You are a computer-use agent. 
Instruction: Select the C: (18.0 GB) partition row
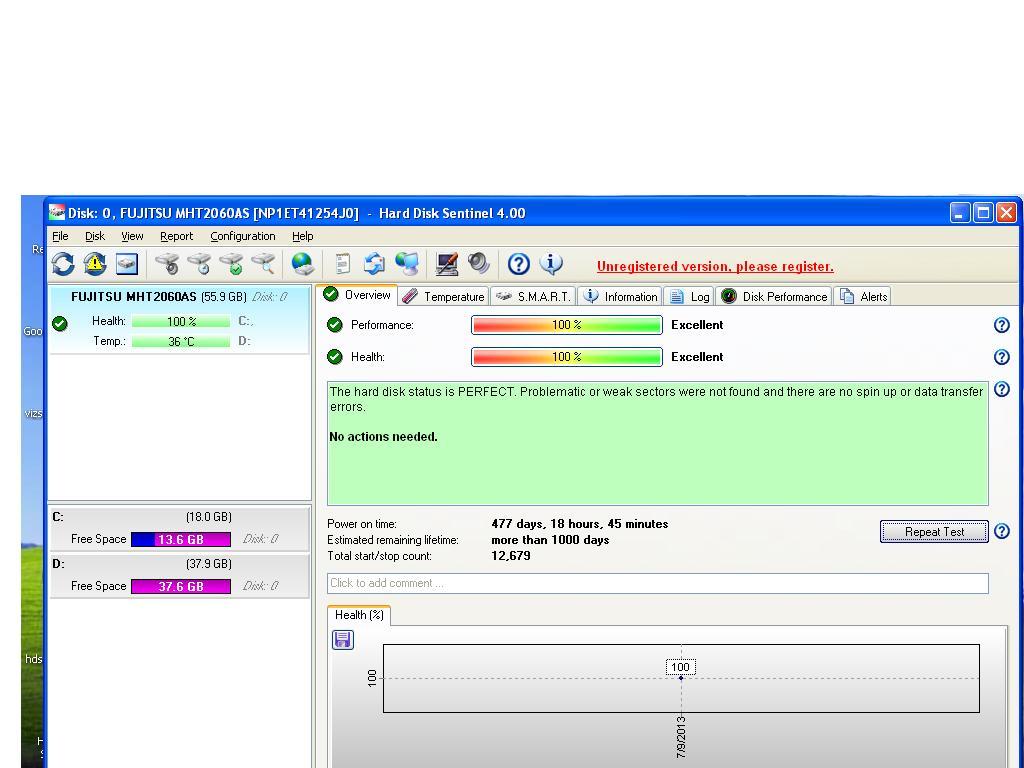click(x=180, y=528)
